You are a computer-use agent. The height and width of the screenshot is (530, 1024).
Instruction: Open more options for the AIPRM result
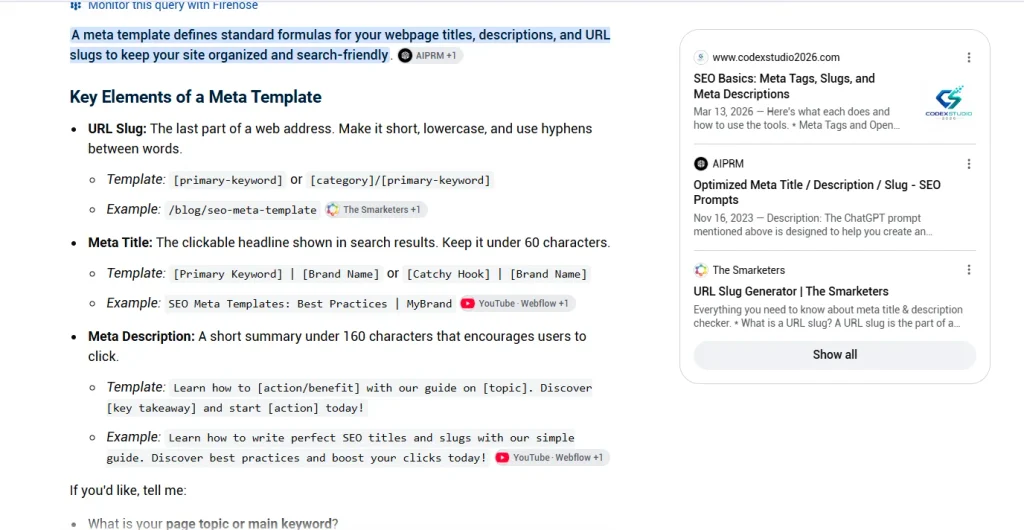969,164
